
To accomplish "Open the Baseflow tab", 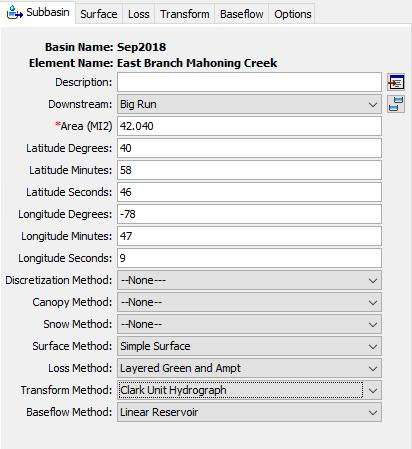I will 242,14.
